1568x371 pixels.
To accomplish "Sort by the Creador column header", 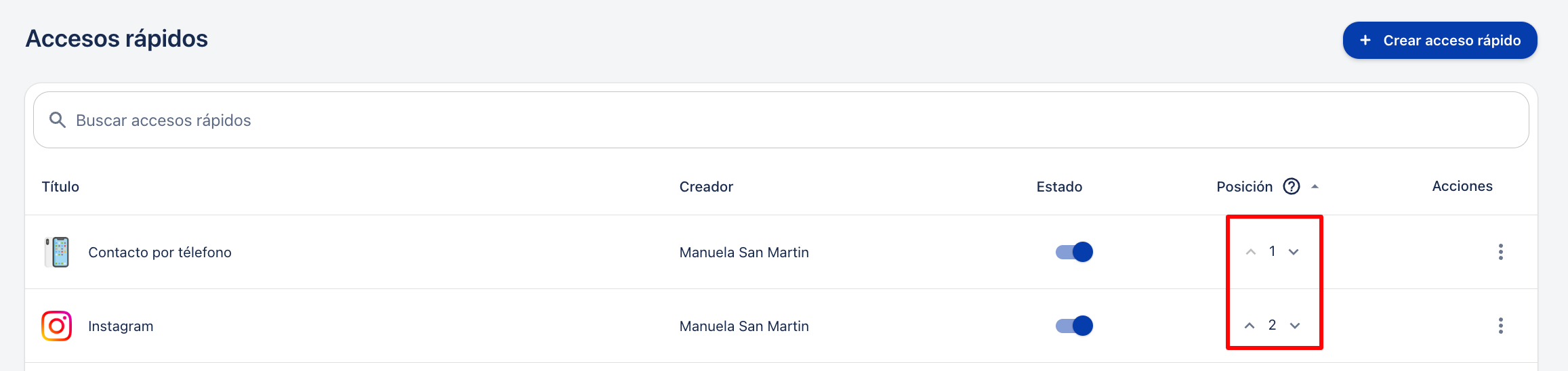I will tap(706, 187).
